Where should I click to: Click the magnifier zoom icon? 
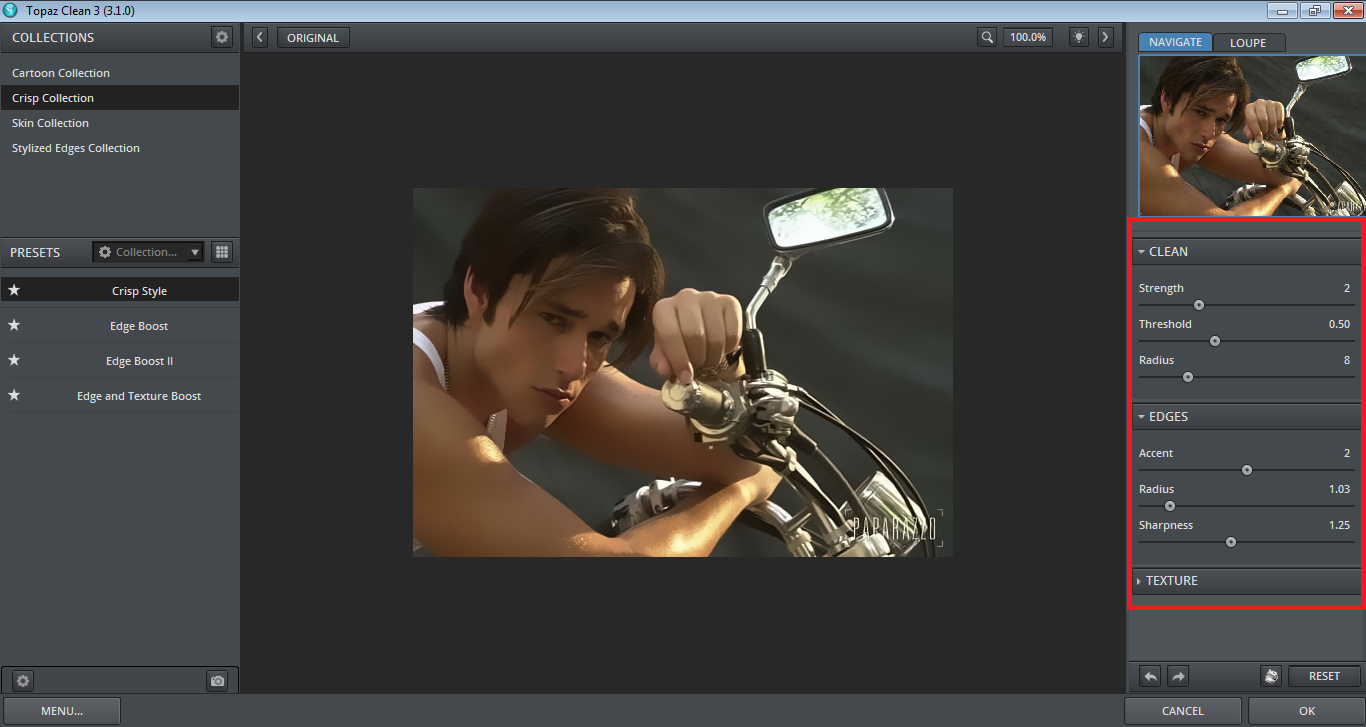987,37
